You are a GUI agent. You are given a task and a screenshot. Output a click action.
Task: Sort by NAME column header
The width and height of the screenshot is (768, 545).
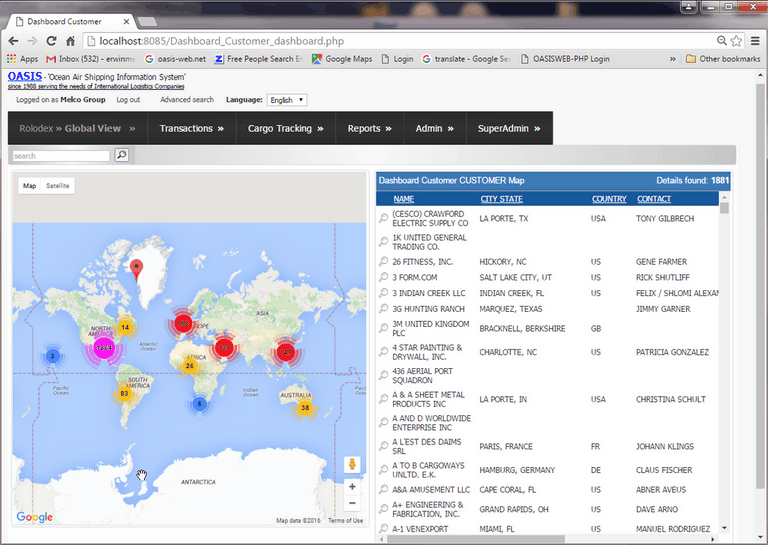click(404, 199)
